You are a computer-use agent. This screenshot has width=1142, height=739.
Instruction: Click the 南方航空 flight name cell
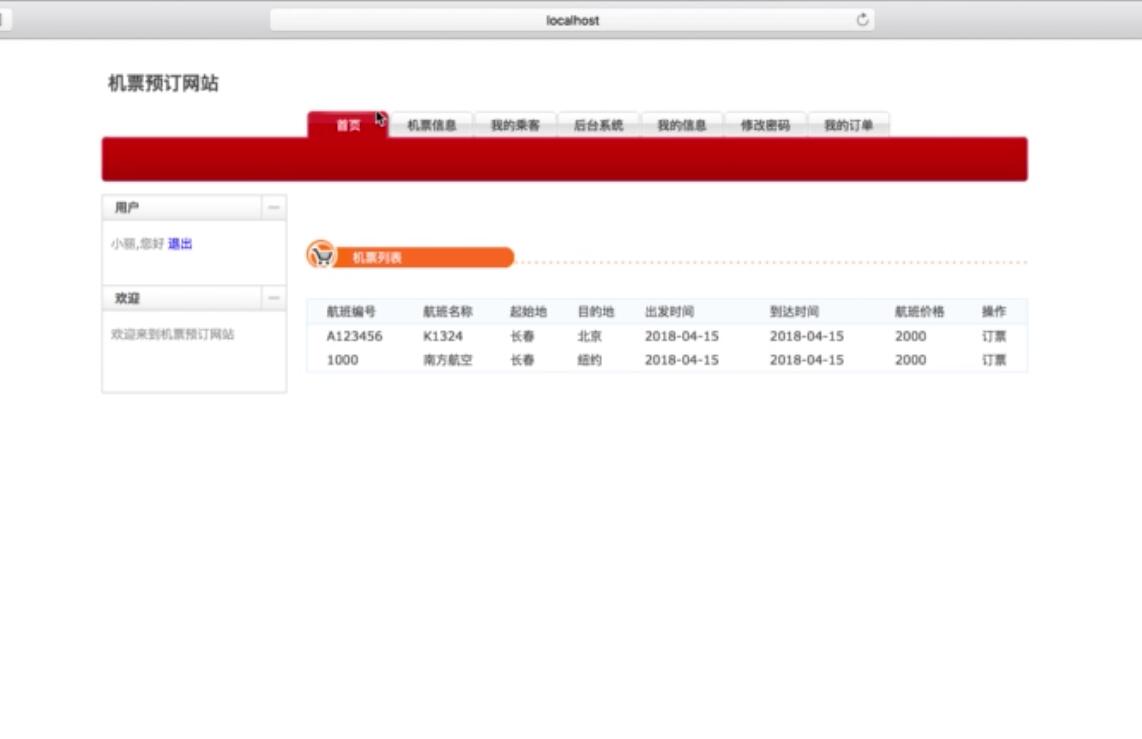[447, 360]
